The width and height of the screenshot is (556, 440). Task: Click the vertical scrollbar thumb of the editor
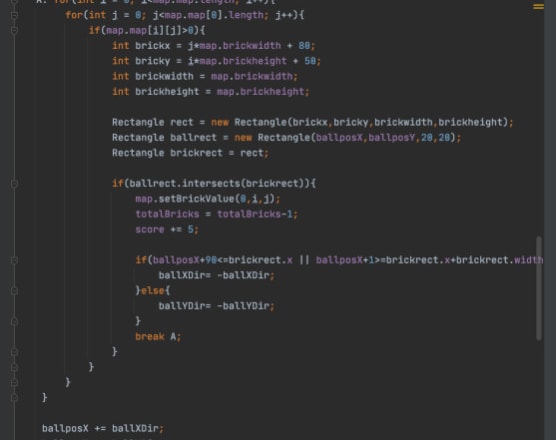point(539,288)
